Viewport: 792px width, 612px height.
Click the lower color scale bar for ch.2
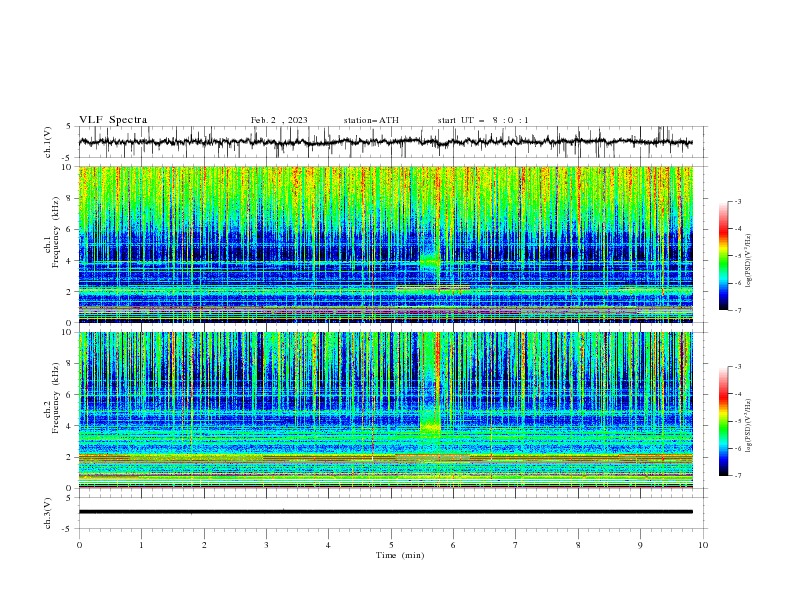[x=723, y=421]
